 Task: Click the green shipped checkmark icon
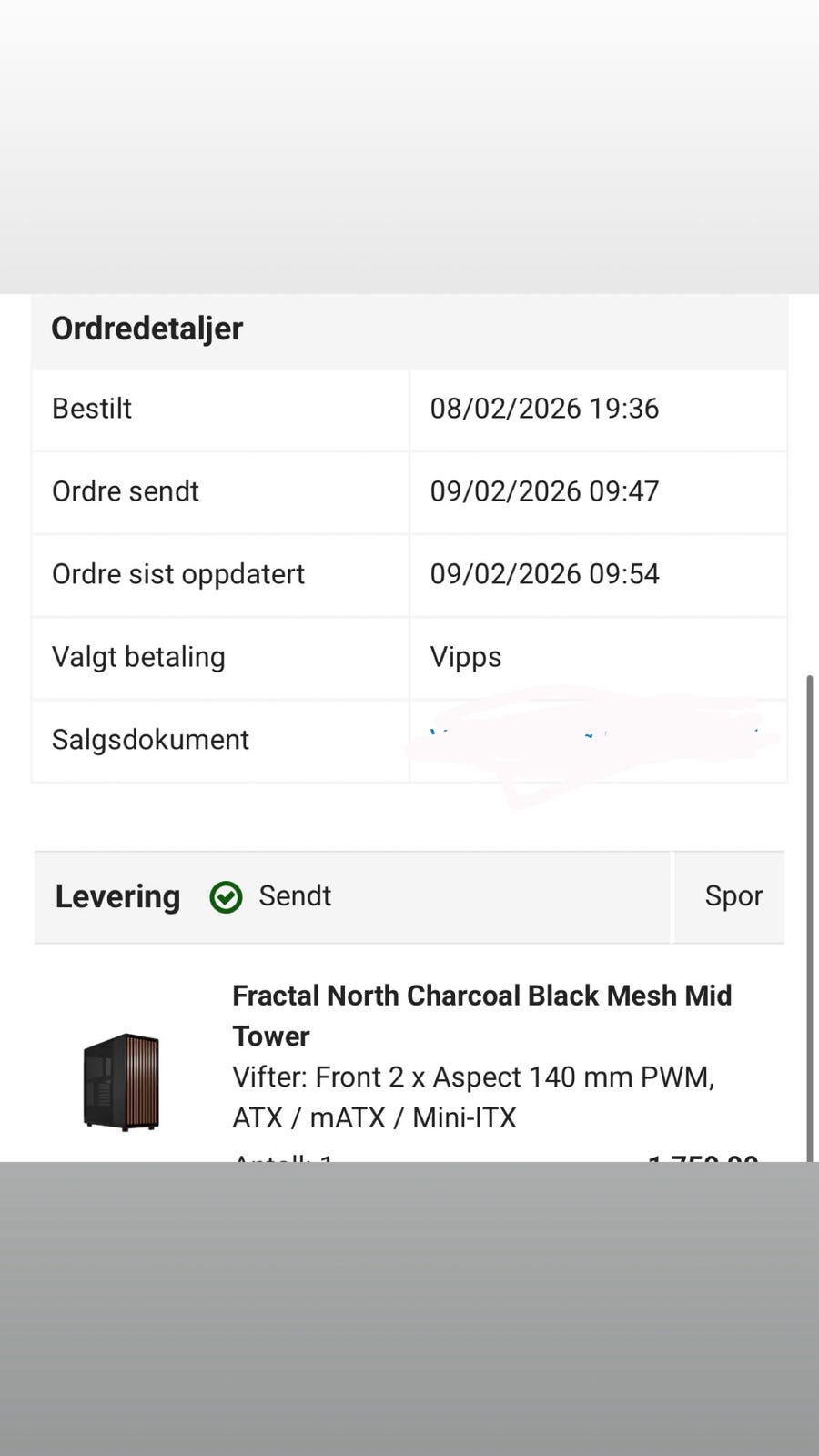[226, 897]
